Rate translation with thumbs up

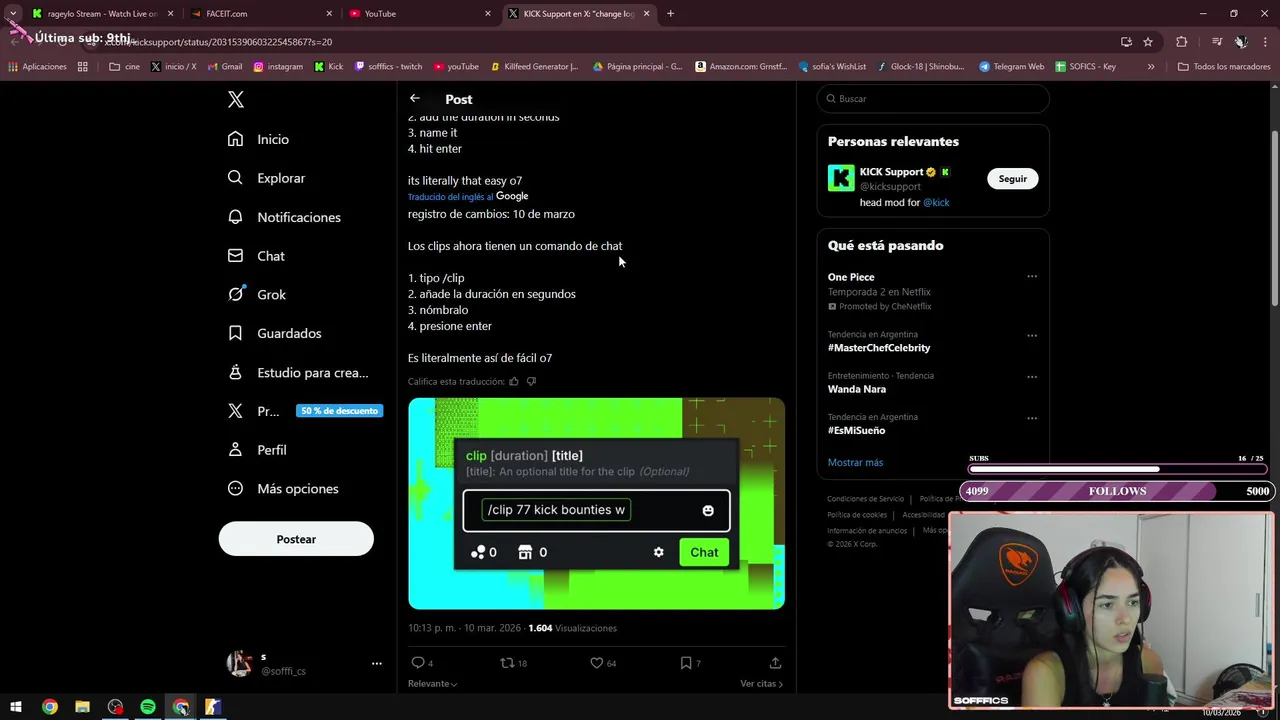coord(514,381)
